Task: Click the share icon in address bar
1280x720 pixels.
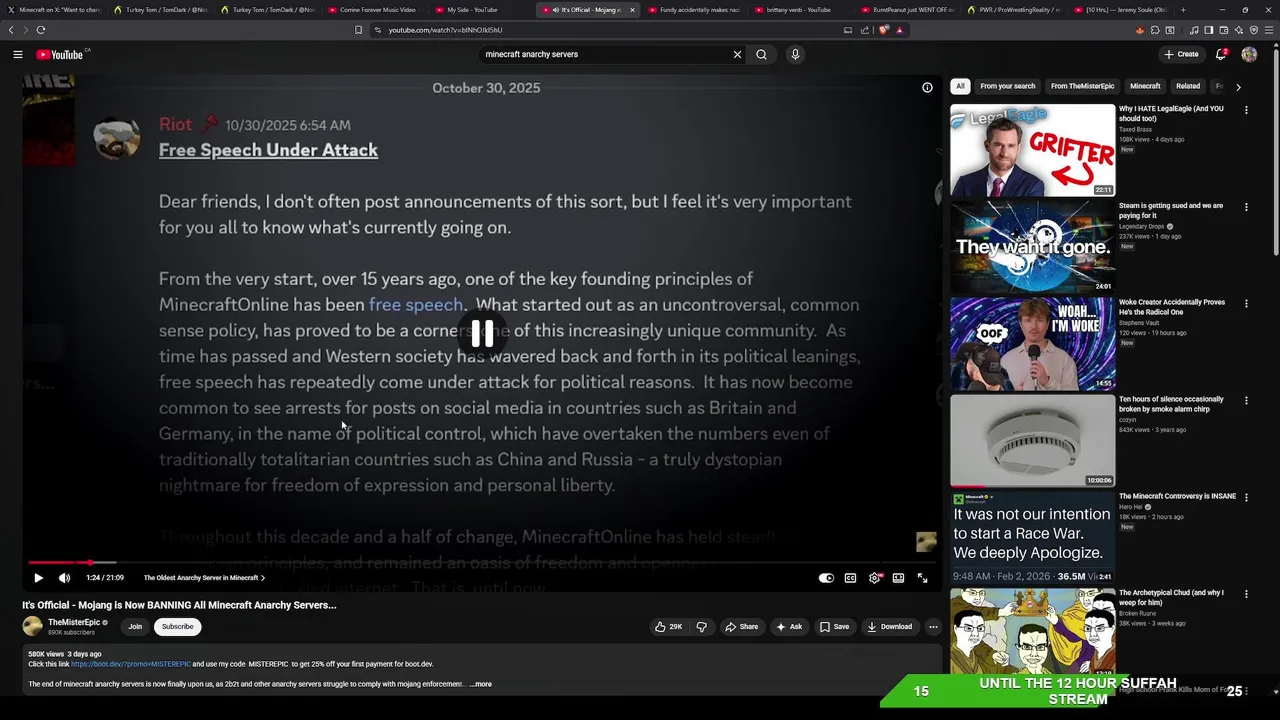Action: tap(865, 30)
